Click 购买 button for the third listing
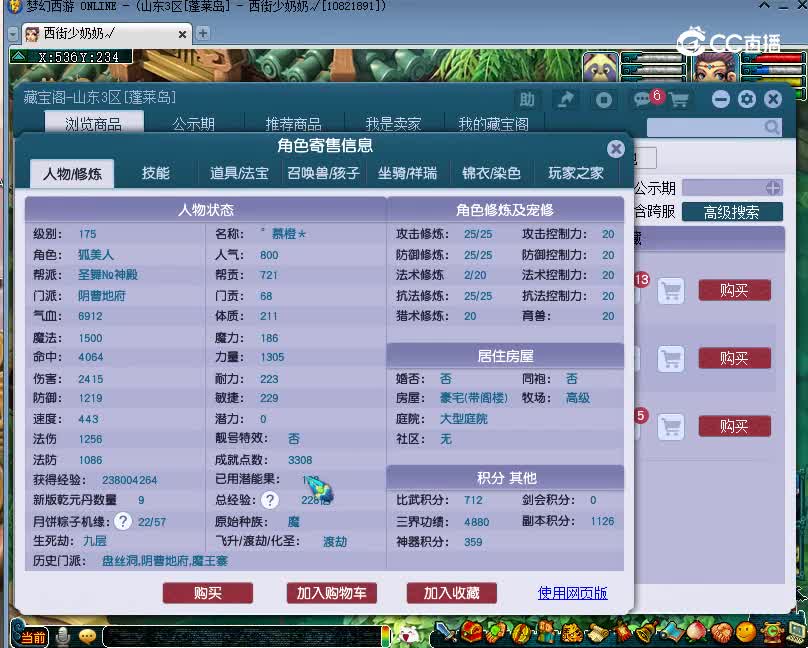This screenshot has height=648, width=808. click(x=734, y=426)
